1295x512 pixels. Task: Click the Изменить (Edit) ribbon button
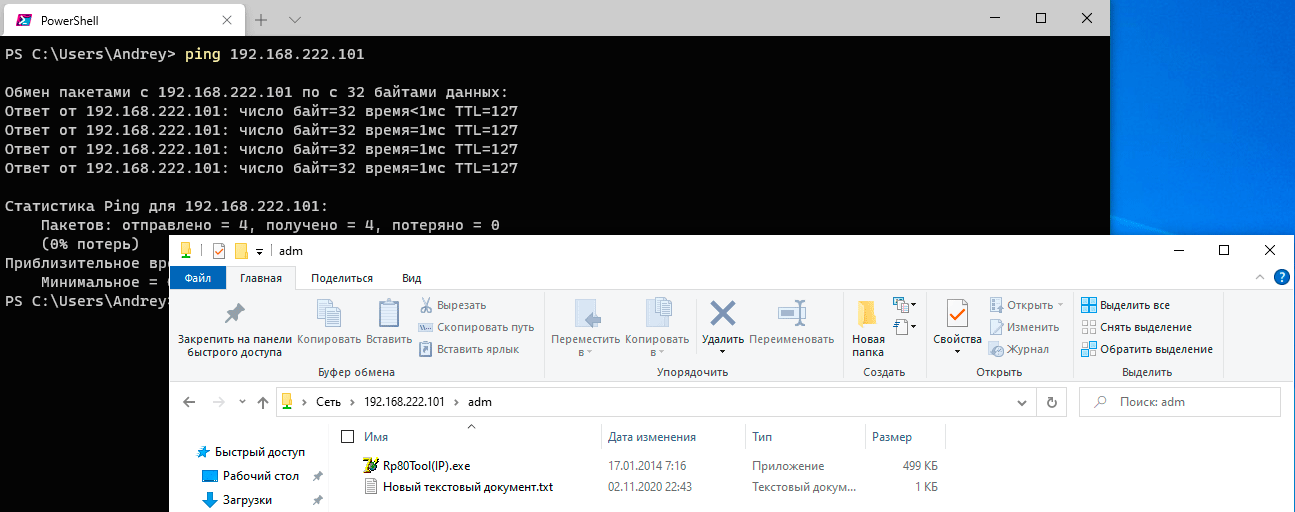tap(1024, 327)
